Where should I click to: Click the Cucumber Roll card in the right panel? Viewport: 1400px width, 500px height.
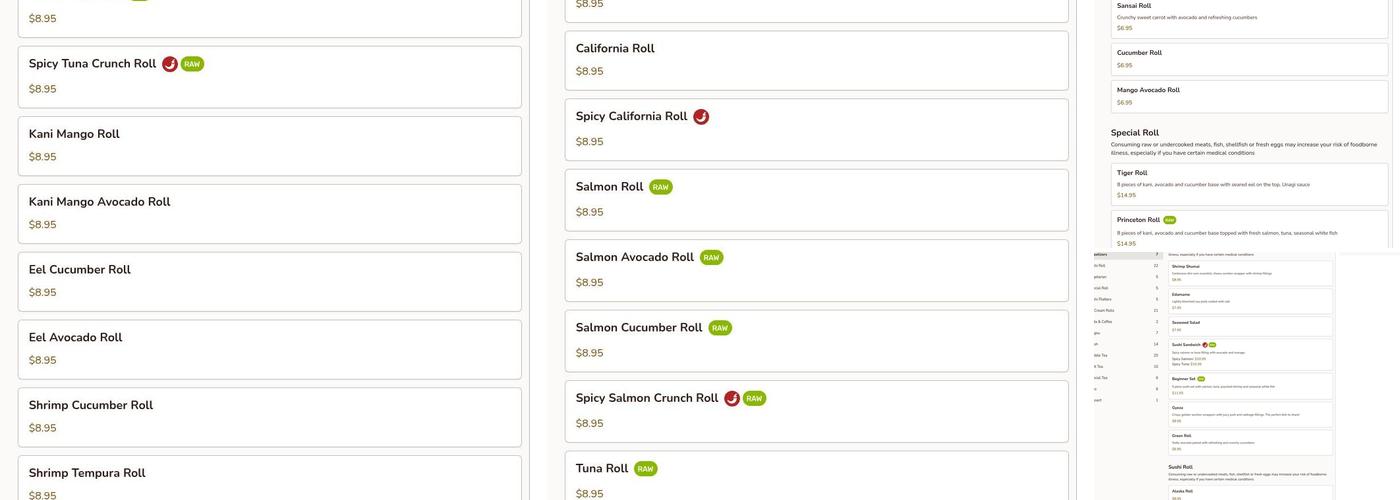pos(1249,59)
